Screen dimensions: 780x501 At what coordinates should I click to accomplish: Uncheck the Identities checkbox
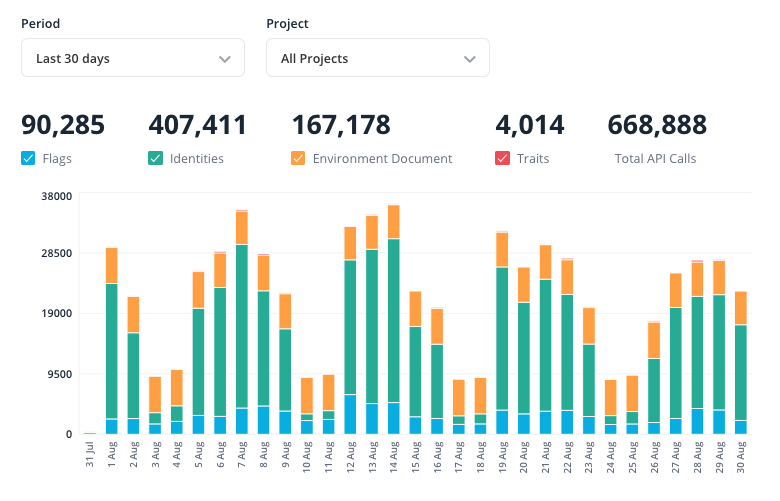click(155, 158)
